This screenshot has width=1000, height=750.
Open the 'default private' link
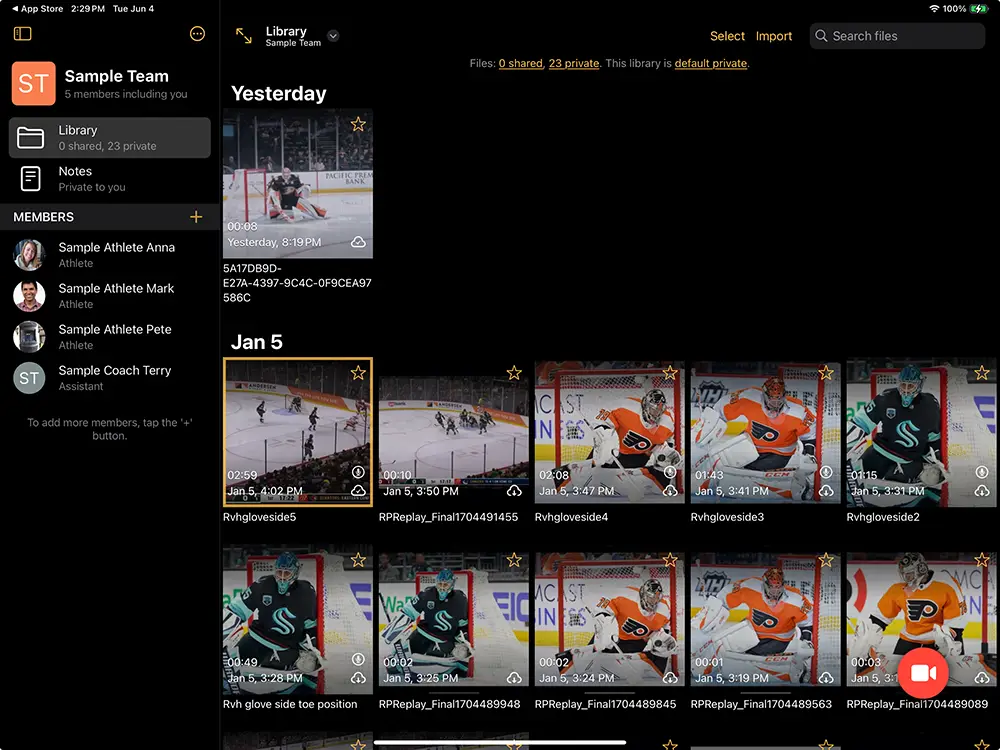(710, 63)
